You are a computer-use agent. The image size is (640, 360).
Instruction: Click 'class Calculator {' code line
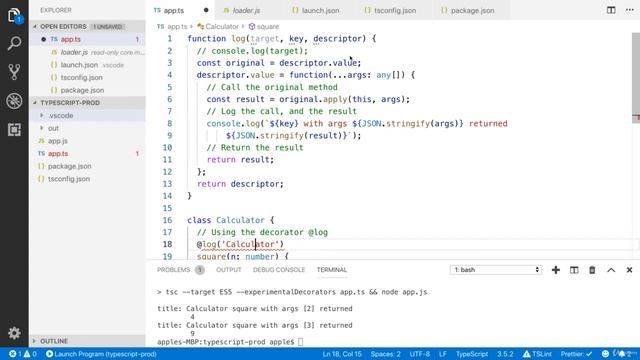[231, 220]
